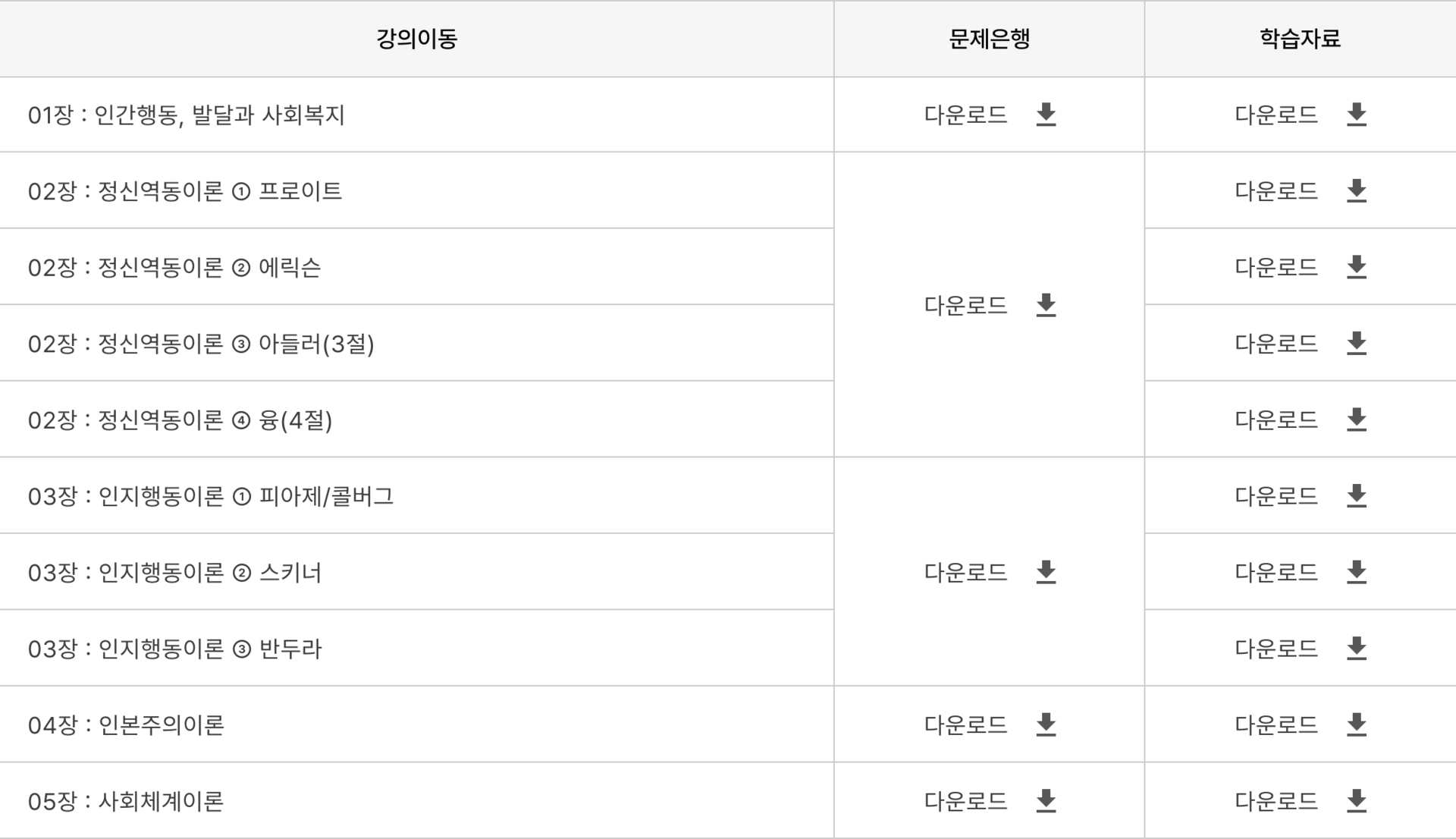Click 문제은행 download icon for 02장 정신역동이론
This screenshot has width=1456, height=839.
pos(1046,305)
